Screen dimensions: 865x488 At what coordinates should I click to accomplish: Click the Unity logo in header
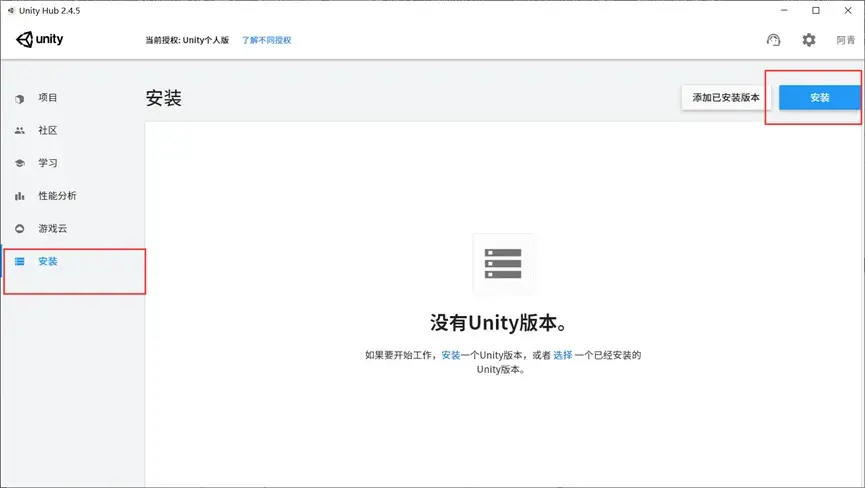[39, 39]
